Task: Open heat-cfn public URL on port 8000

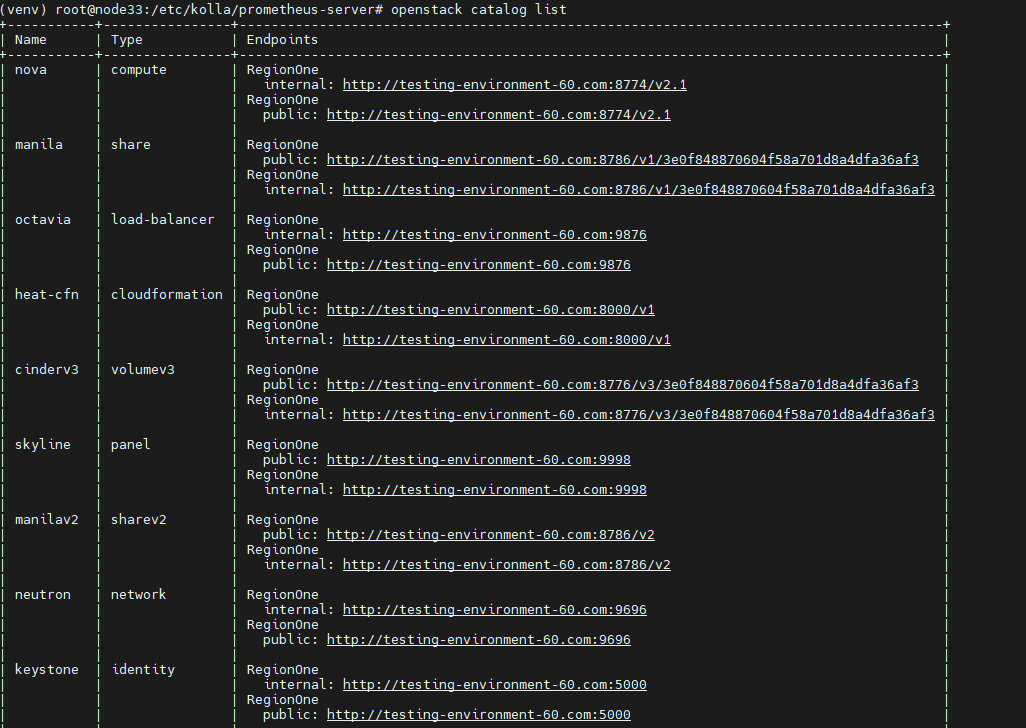Action: point(490,310)
